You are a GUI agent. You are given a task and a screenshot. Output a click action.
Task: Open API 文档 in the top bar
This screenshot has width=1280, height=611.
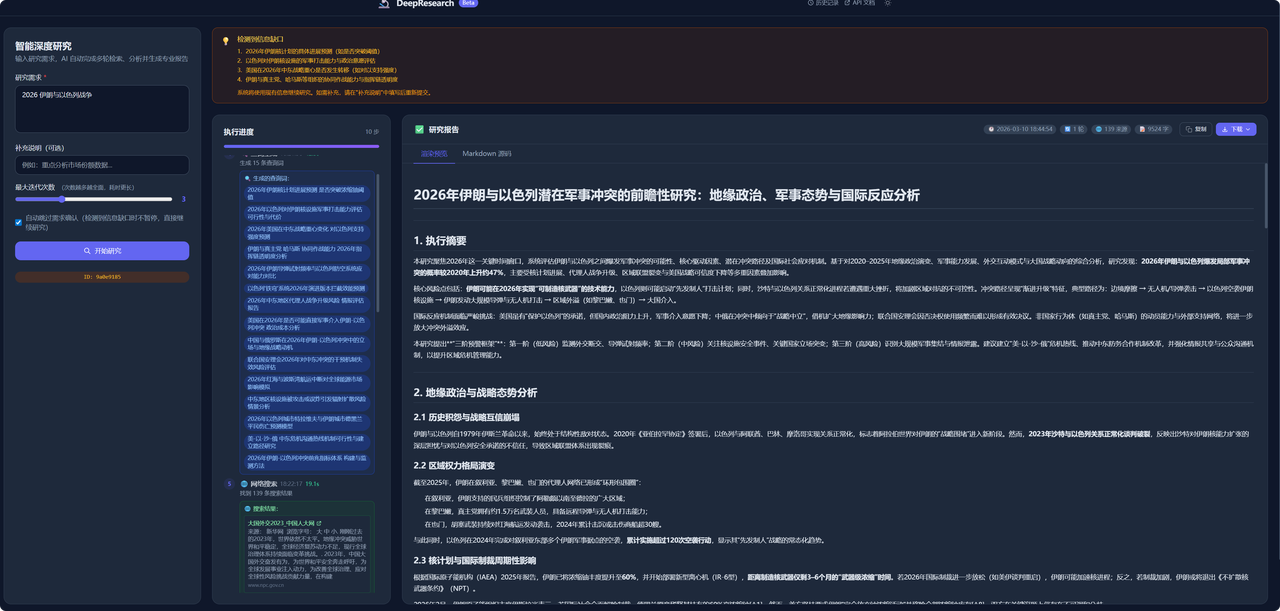[857, 3]
